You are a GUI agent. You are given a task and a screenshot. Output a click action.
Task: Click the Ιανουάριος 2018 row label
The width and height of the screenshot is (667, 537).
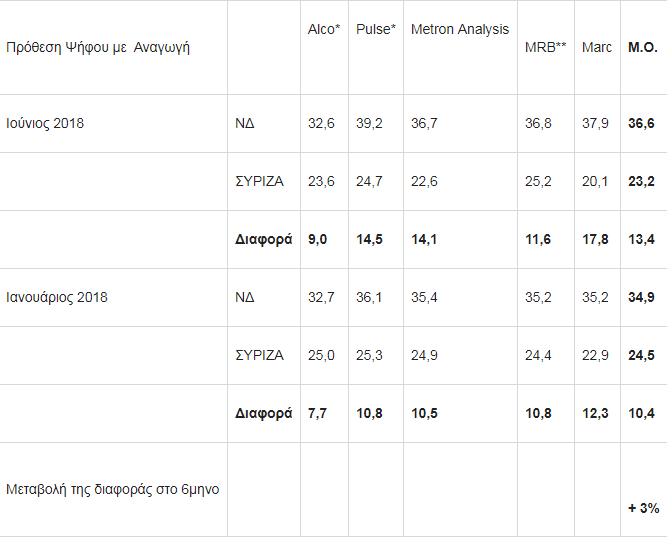click(57, 297)
